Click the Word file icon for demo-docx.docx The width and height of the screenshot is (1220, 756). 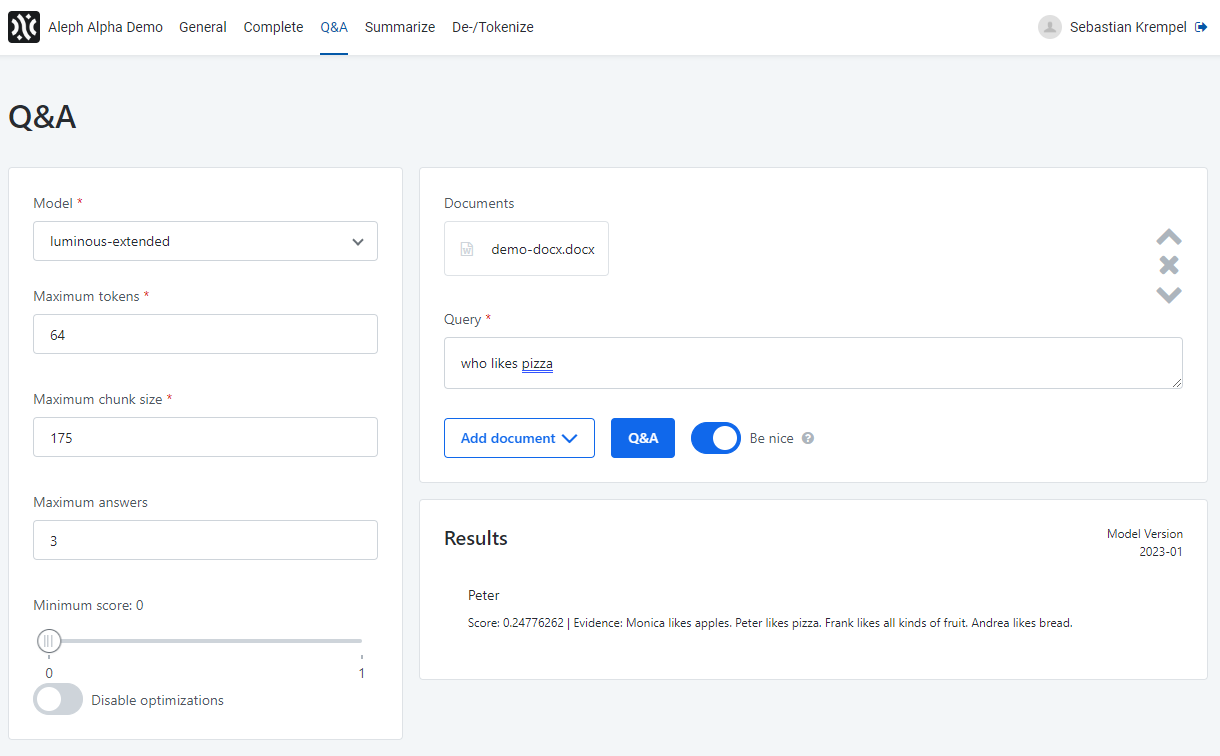(467, 249)
